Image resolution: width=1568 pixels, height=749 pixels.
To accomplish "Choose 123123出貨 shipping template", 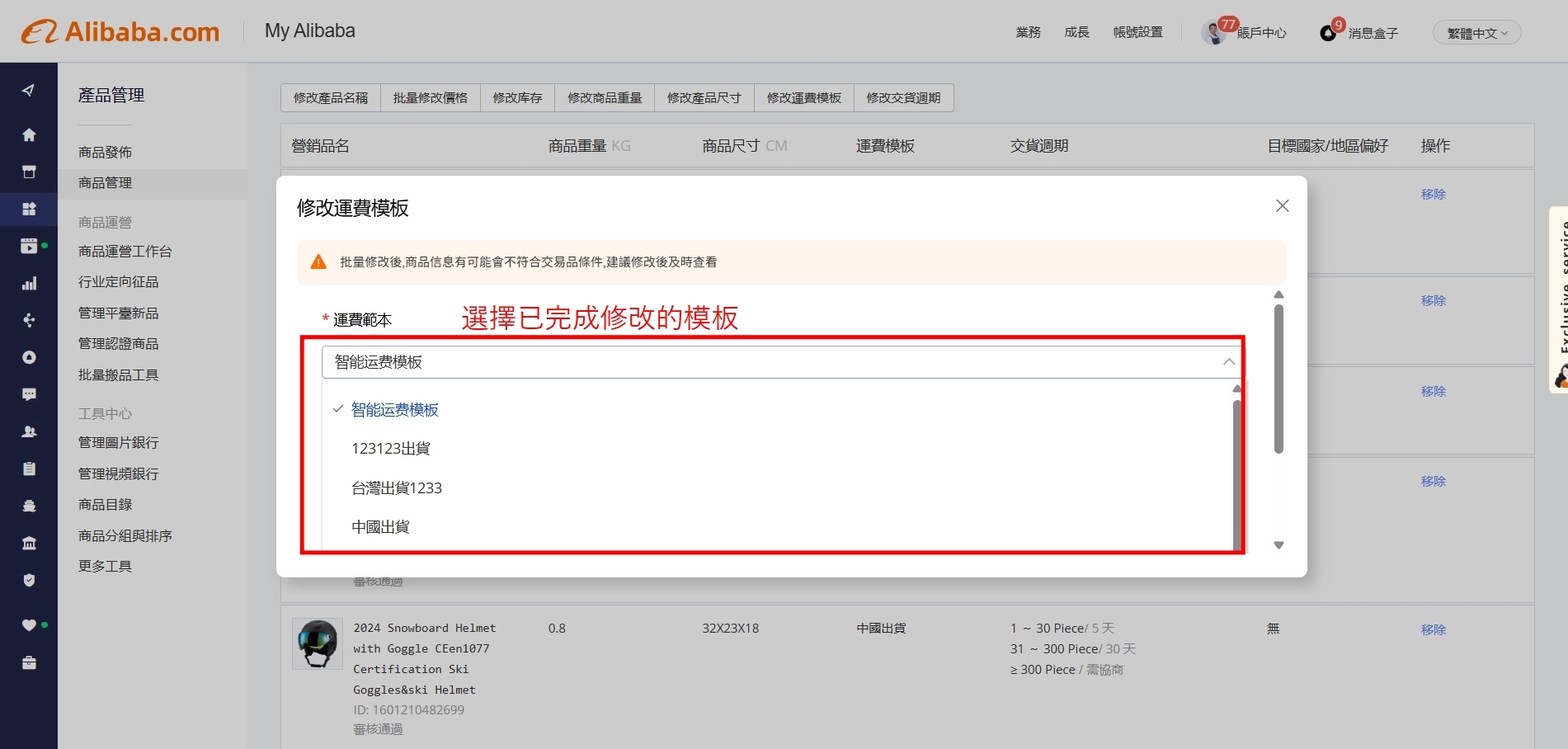I will [x=390, y=449].
